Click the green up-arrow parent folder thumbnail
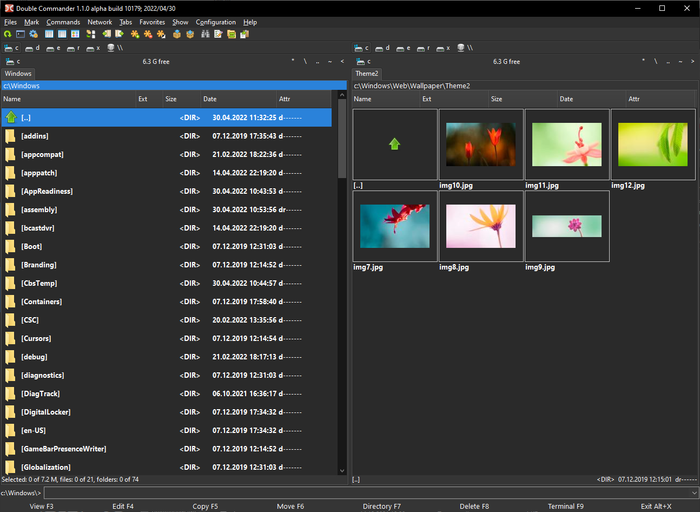This screenshot has height=512, width=700. point(394,144)
